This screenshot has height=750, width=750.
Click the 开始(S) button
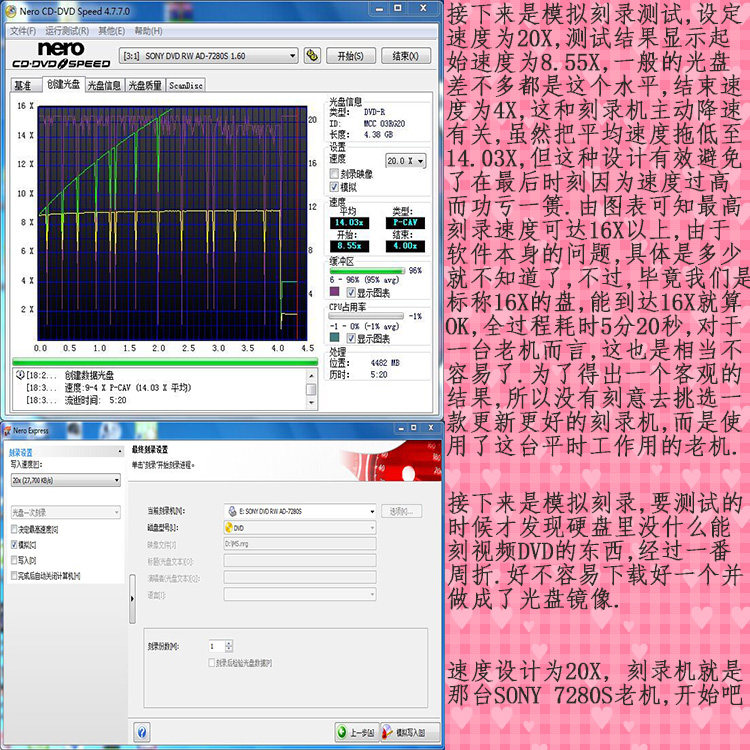[x=351, y=56]
